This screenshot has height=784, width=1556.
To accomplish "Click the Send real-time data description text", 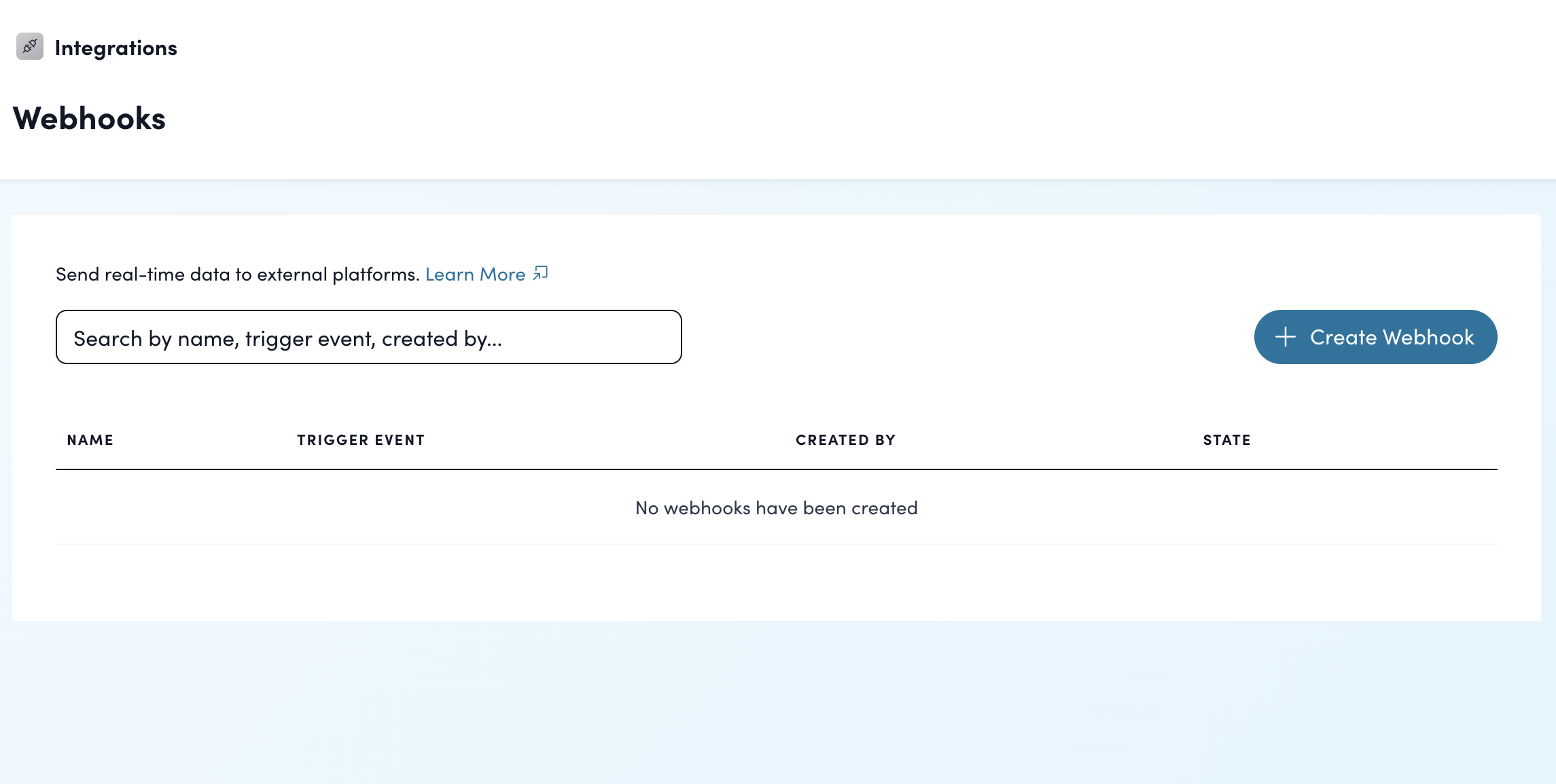I will [238, 273].
